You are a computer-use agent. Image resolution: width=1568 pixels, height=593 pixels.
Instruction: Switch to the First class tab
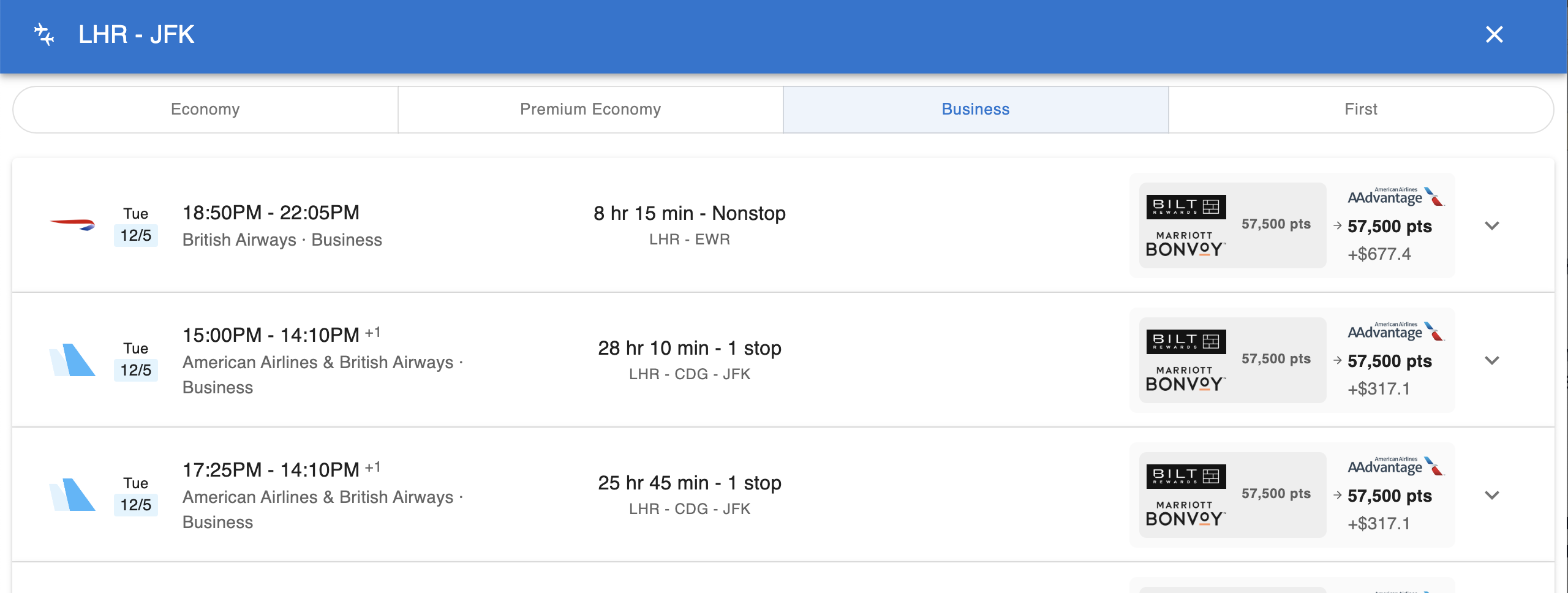pyautogui.click(x=1359, y=109)
